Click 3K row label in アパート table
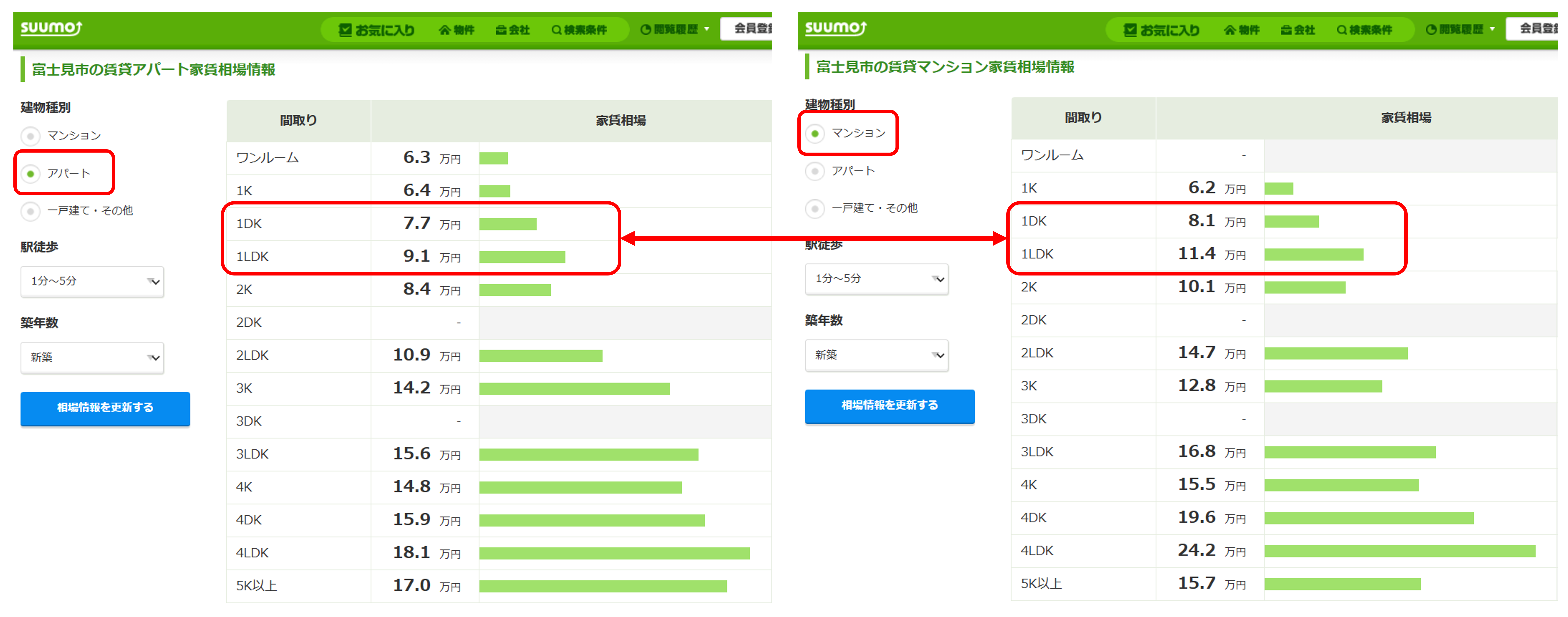The height and width of the screenshot is (617, 1568). pos(244,388)
